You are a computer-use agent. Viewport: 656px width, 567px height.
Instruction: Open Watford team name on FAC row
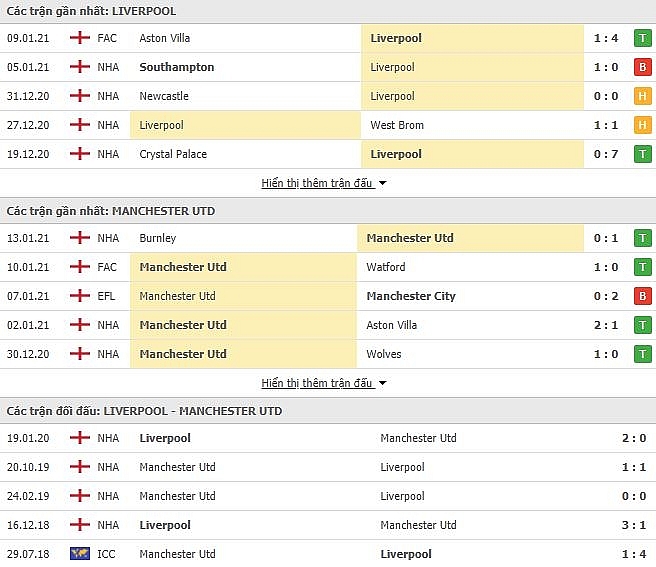click(386, 267)
